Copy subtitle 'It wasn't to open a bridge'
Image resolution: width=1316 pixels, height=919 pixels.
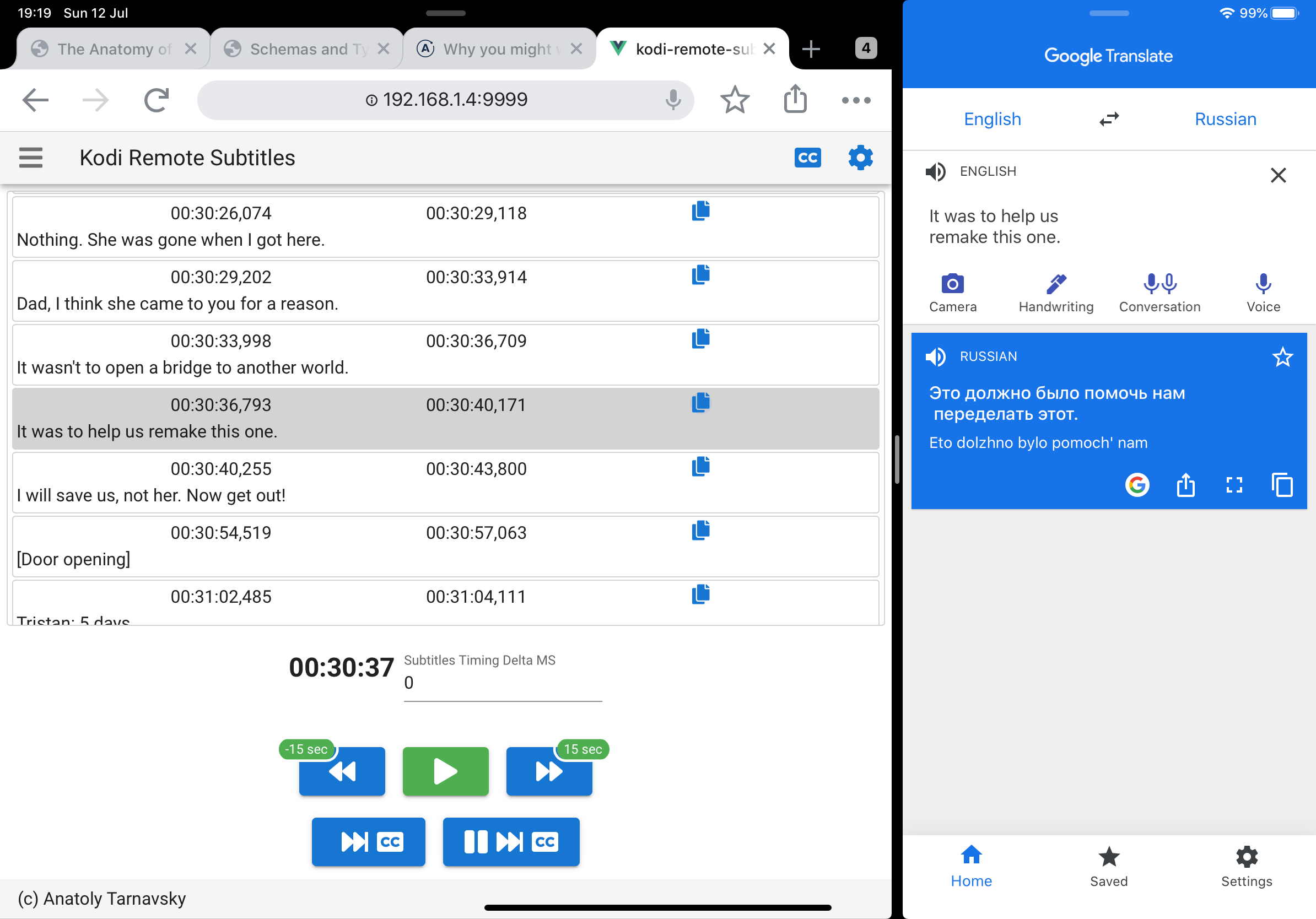pos(700,339)
